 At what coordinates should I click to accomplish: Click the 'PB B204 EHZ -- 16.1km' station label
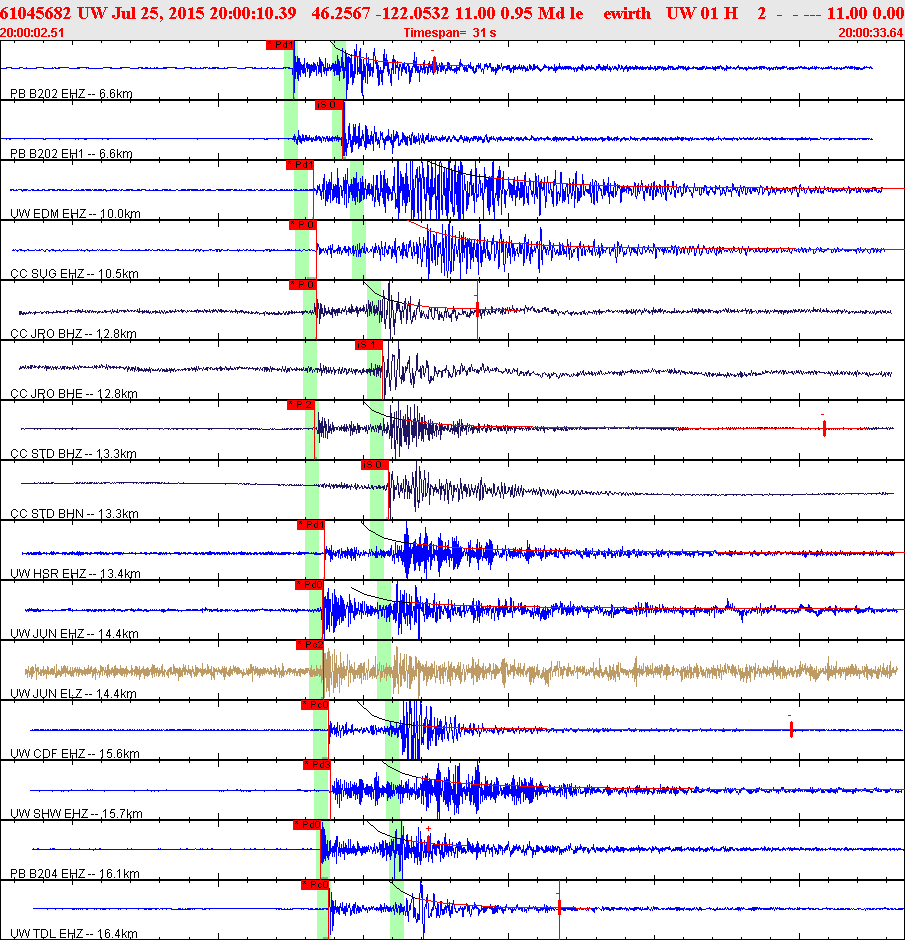pos(75,873)
